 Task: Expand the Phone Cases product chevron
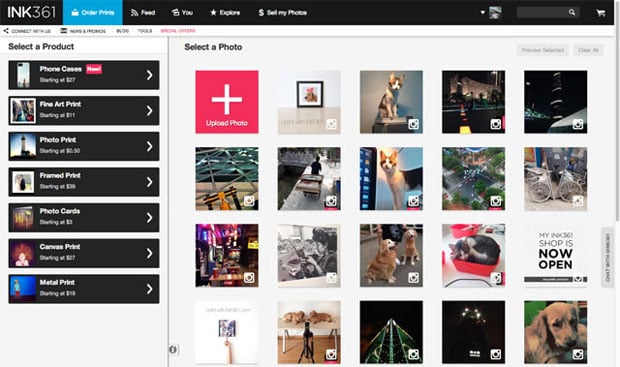(x=149, y=75)
